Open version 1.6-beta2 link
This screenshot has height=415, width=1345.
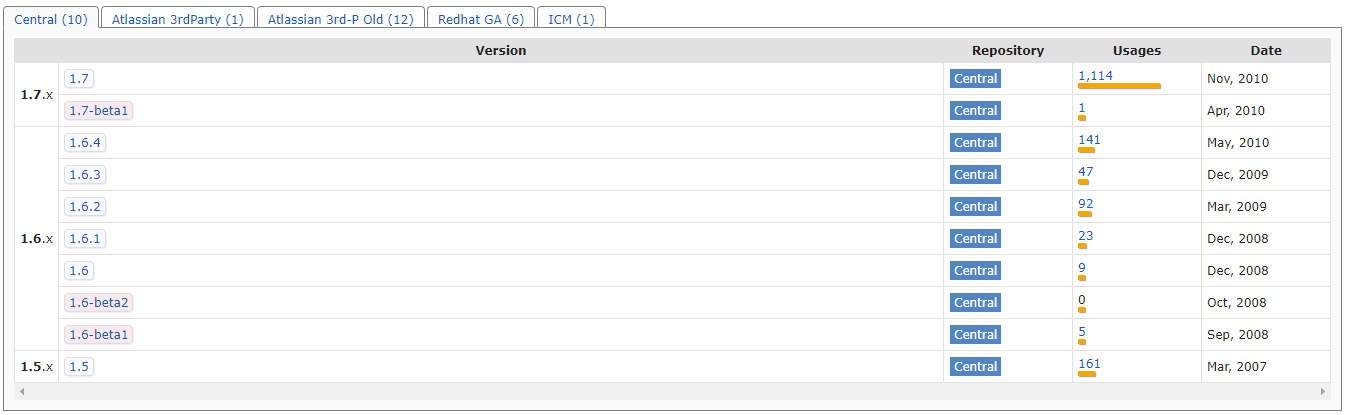pyautogui.click(x=99, y=303)
